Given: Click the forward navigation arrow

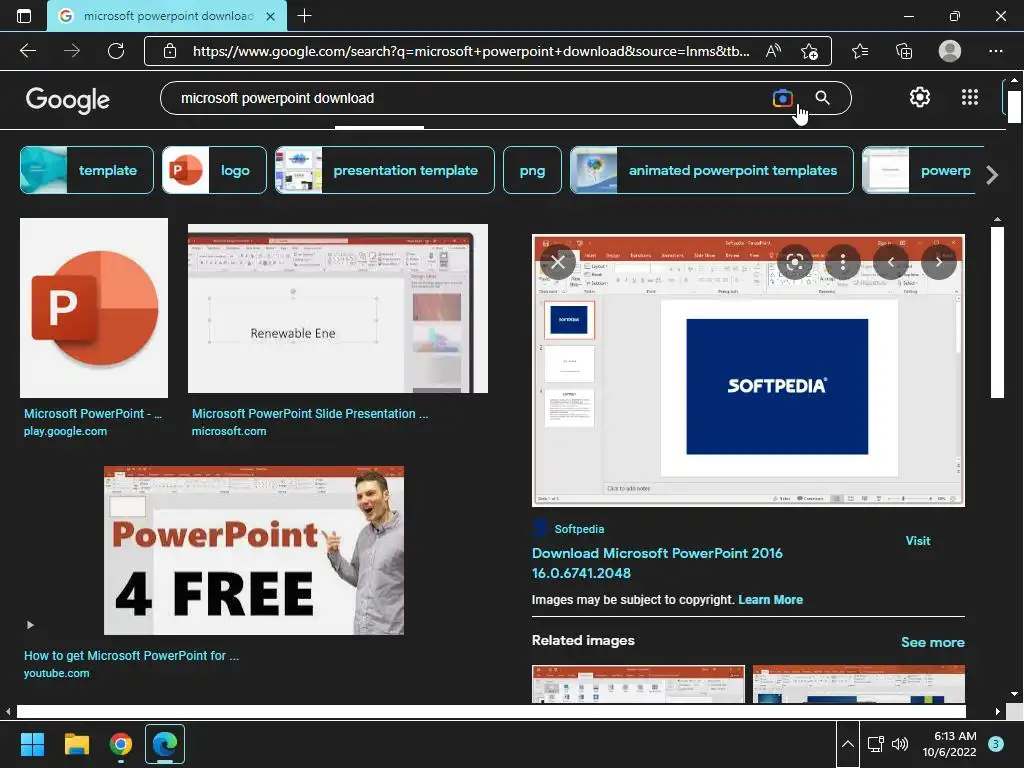Looking at the screenshot, I should coord(72,51).
